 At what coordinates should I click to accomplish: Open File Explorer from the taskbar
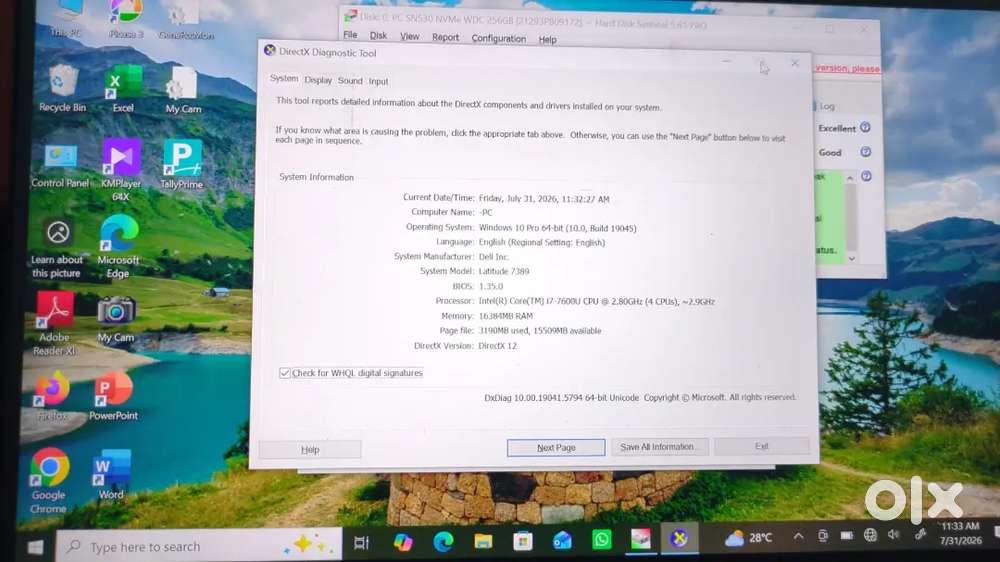tap(483, 542)
